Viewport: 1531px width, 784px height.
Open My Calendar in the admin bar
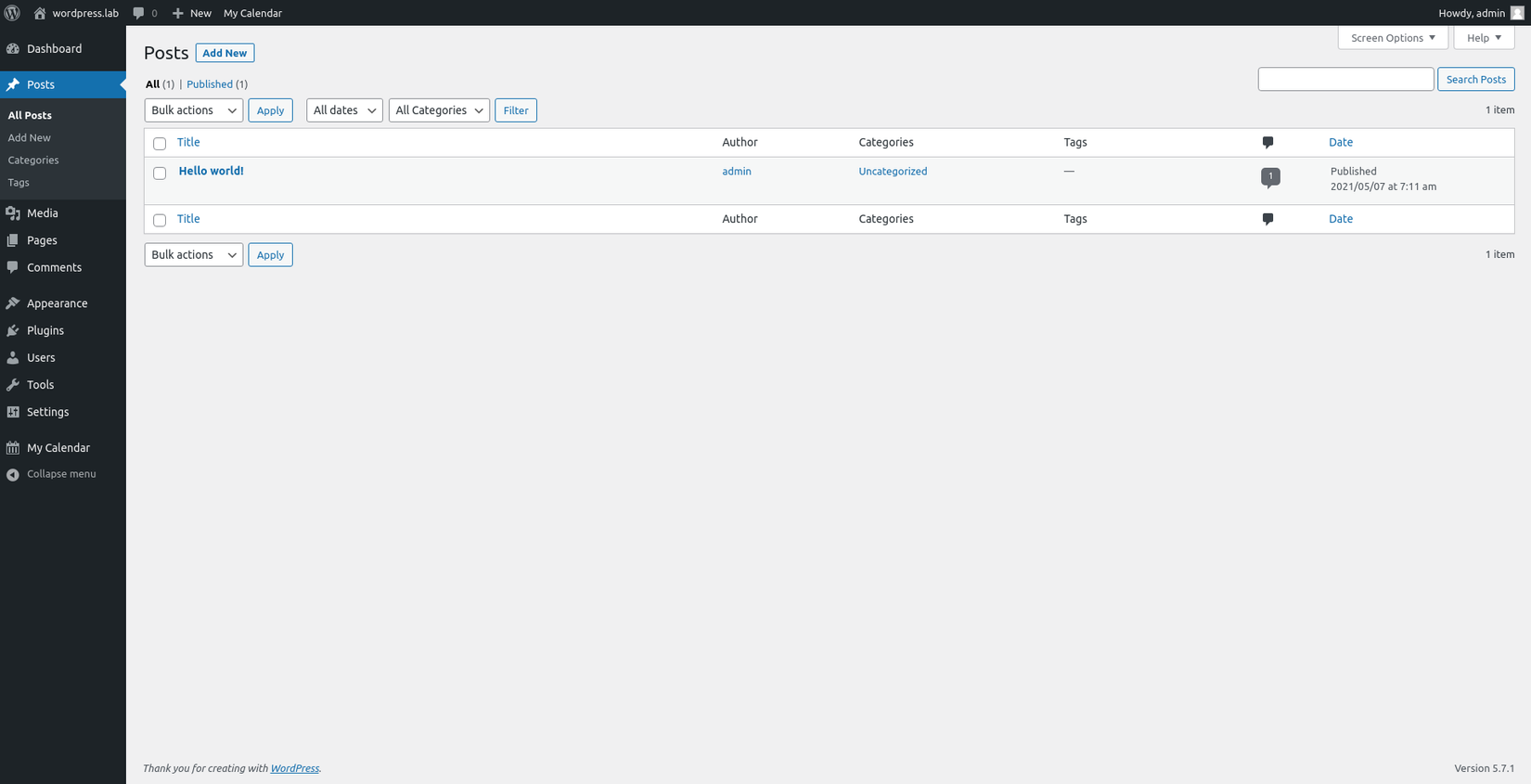pyautogui.click(x=252, y=13)
